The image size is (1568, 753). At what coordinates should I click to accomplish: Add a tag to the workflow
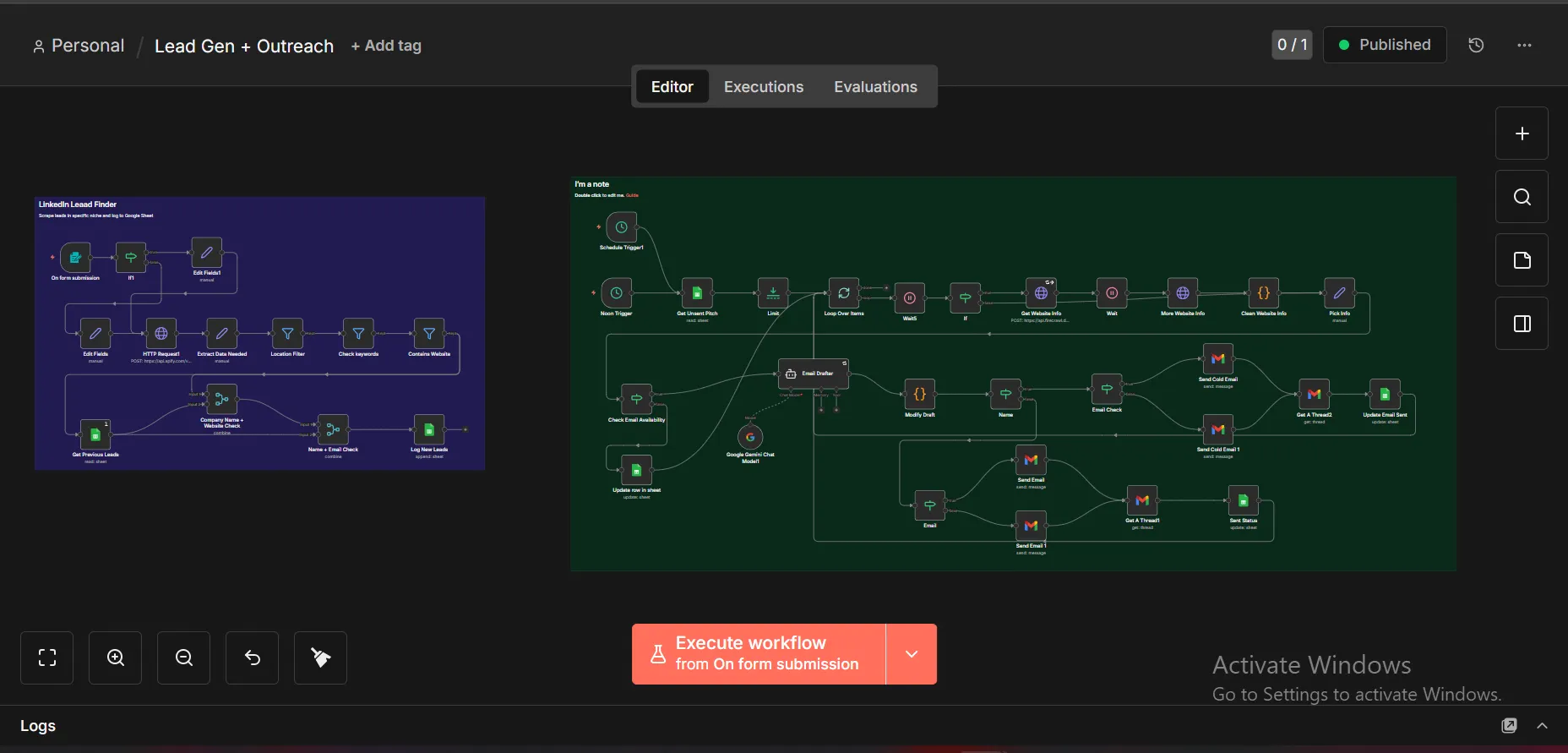point(386,46)
